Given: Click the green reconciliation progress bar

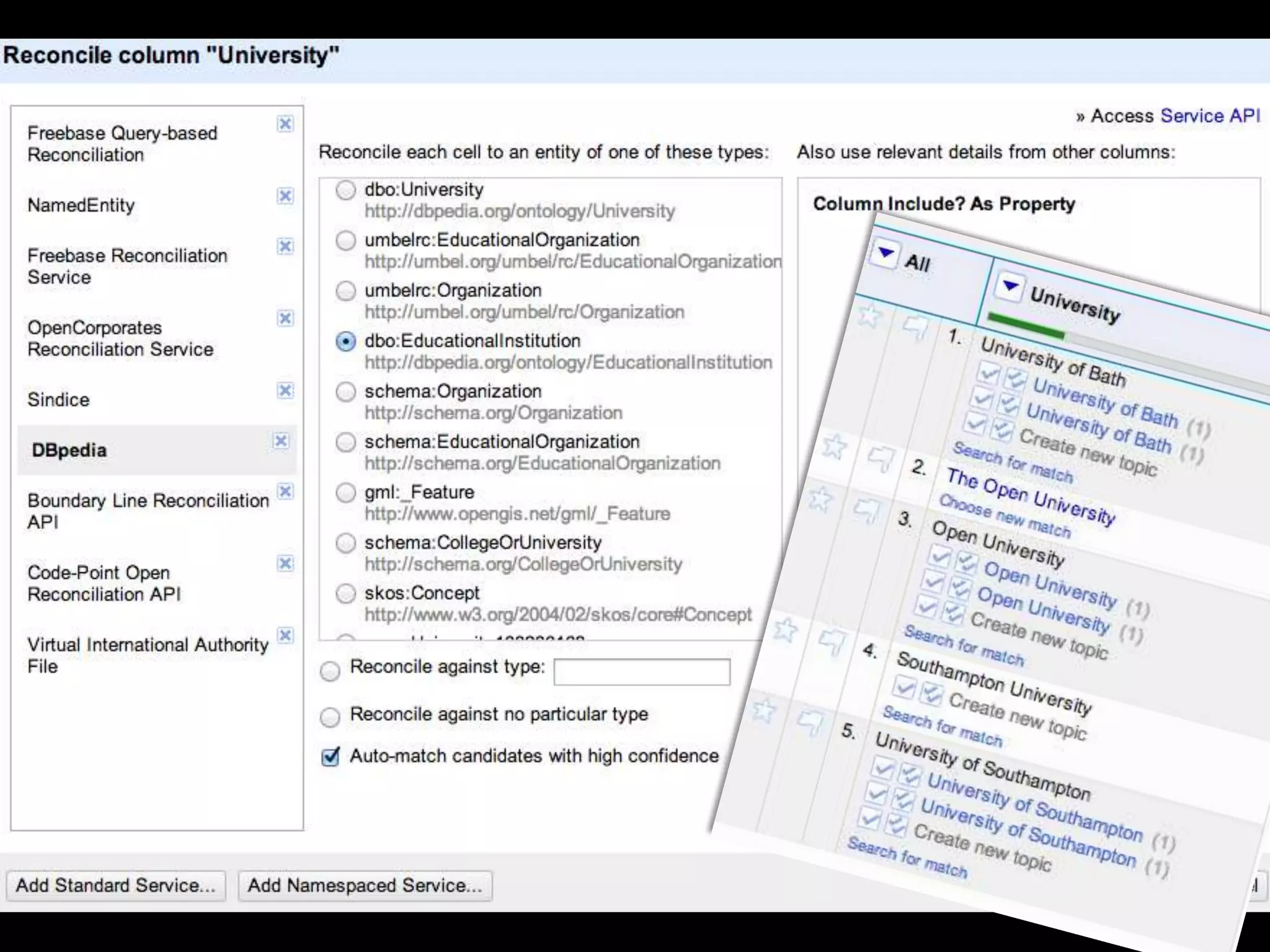Looking at the screenshot, I should point(1026,327).
